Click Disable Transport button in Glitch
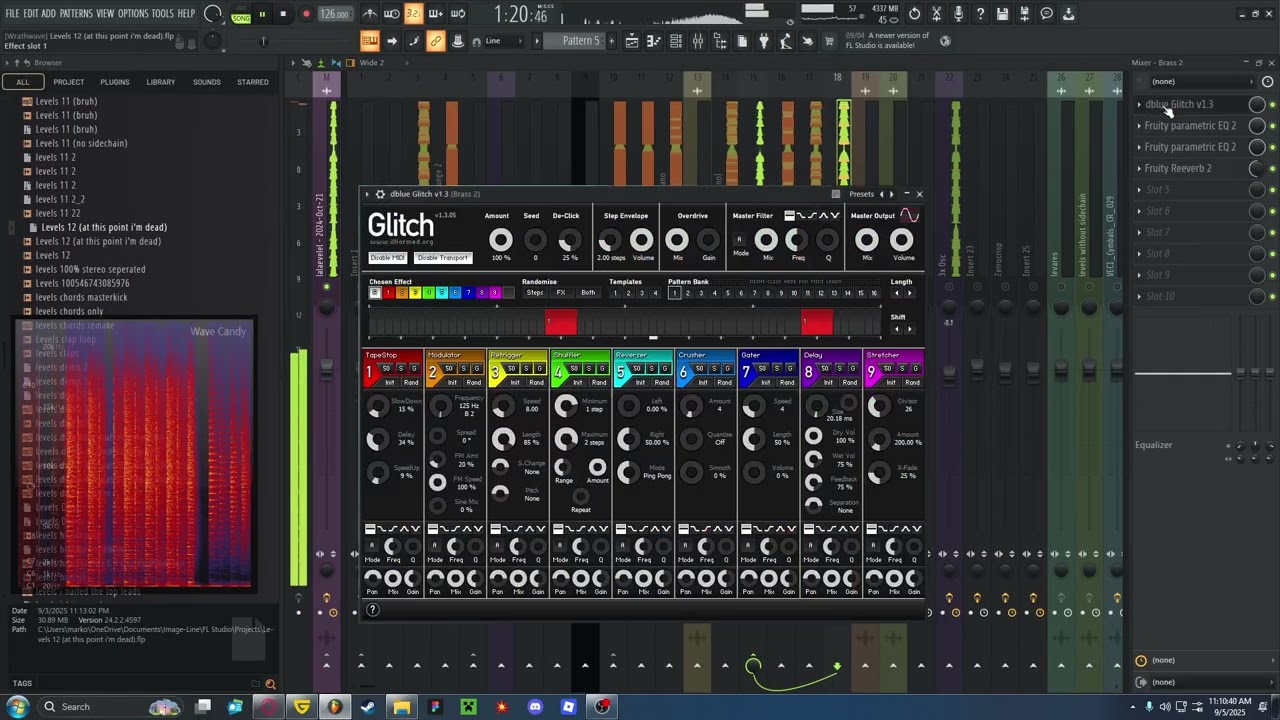 pos(443,258)
